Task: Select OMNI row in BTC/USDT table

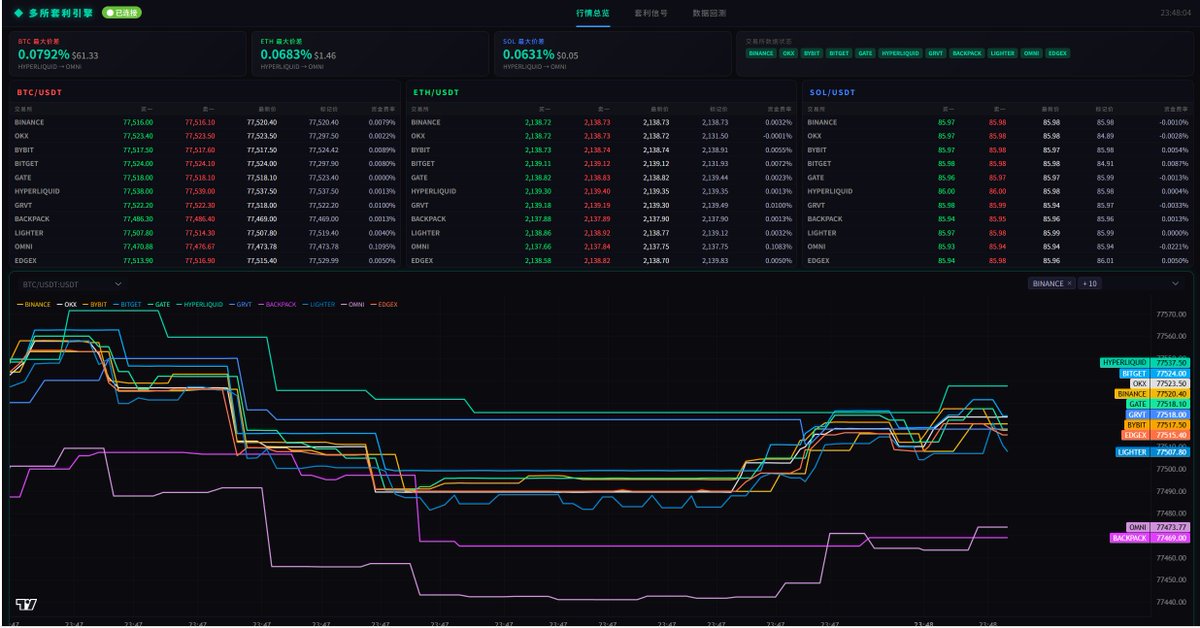Action: pyautogui.click(x=205, y=246)
